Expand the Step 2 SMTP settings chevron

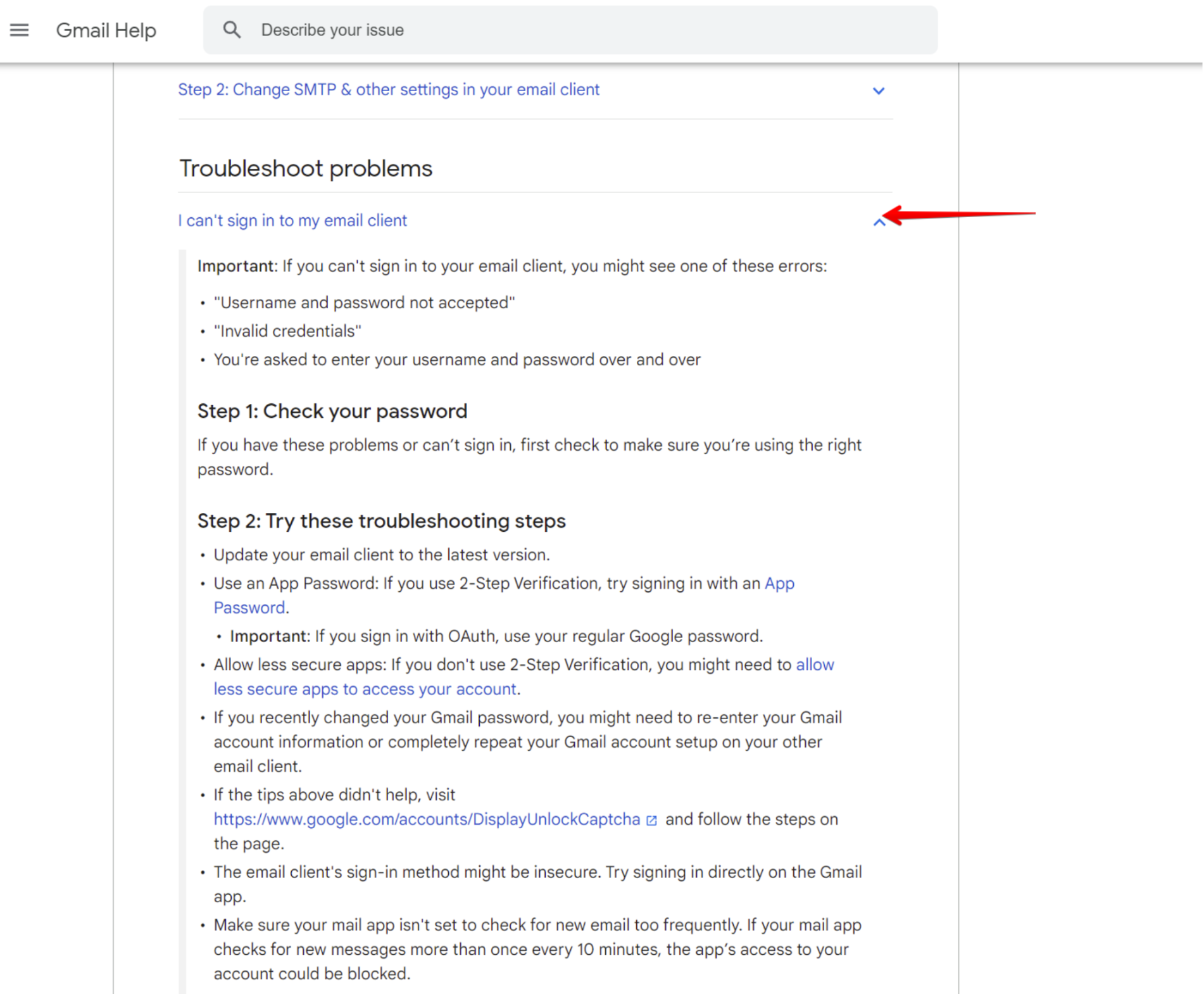(878, 91)
